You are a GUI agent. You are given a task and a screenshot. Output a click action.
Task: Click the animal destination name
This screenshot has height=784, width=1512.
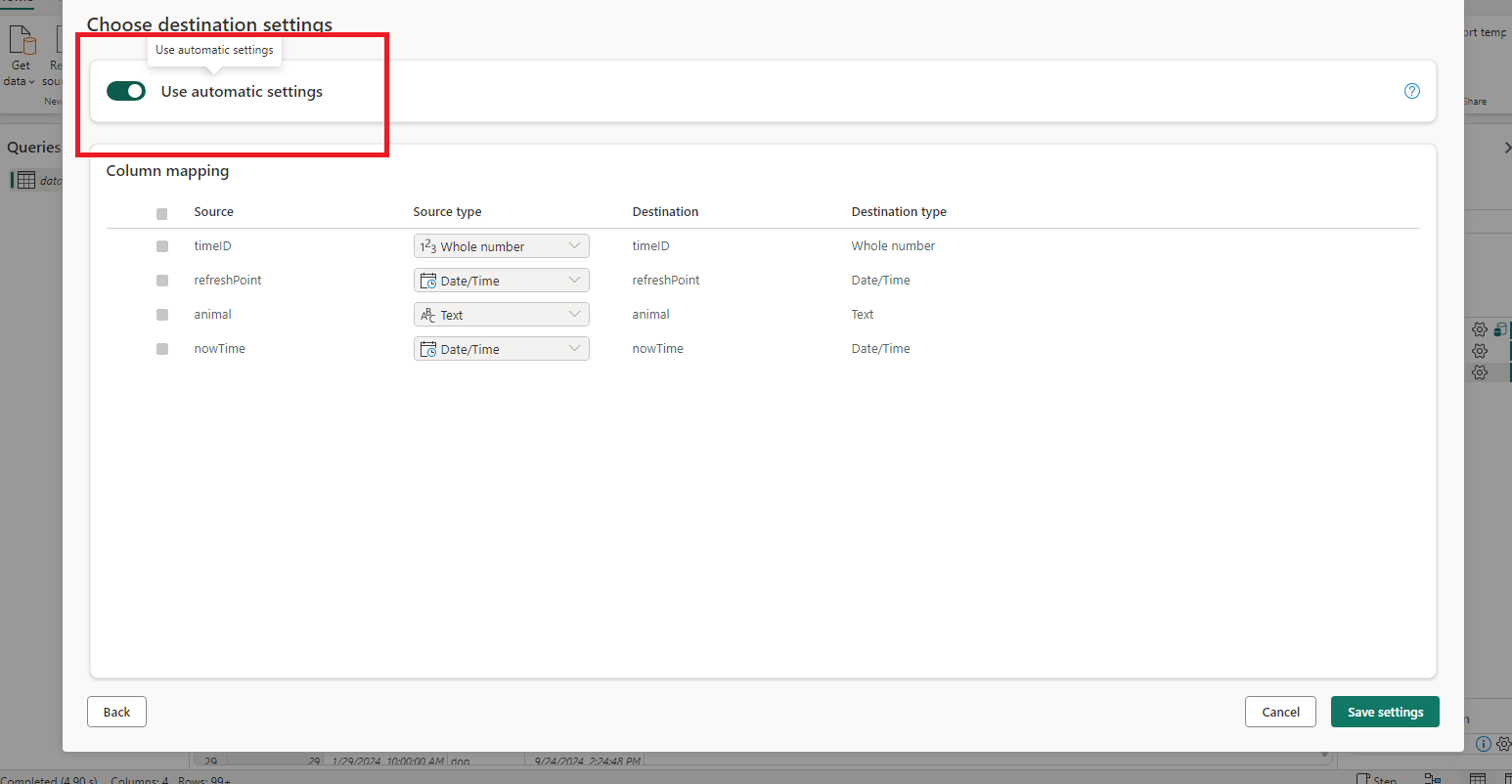(650, 315)
